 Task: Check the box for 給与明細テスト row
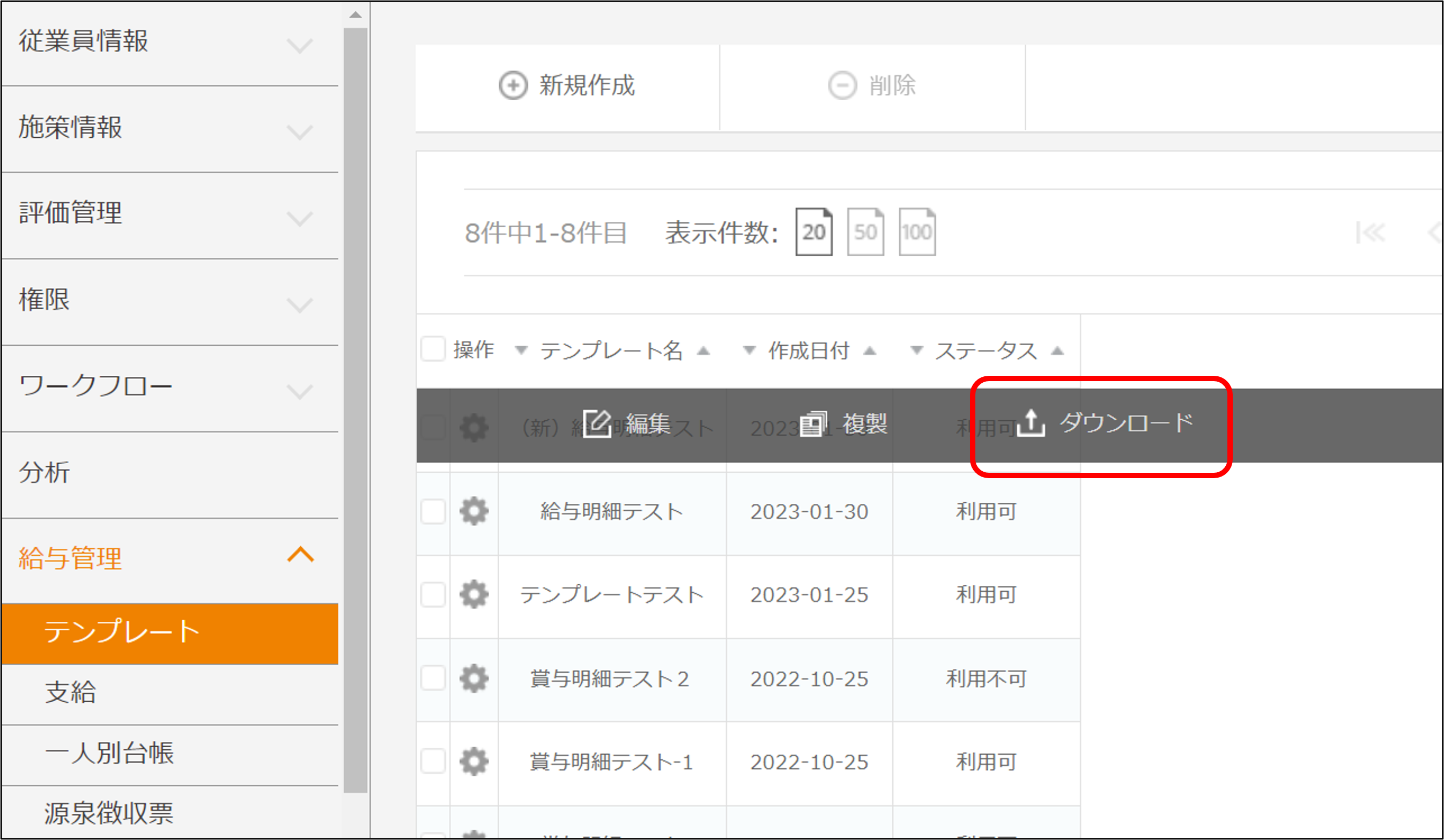pyautogui.click(x=433, y=511)
